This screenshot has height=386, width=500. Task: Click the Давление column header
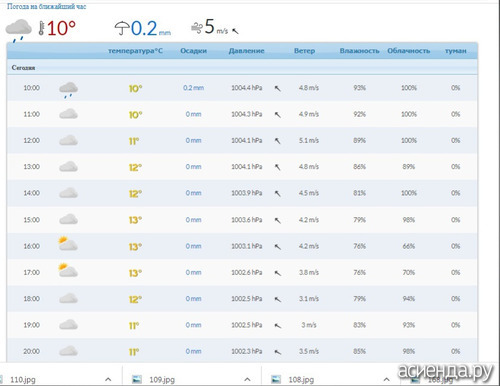[x=247, y=51]
